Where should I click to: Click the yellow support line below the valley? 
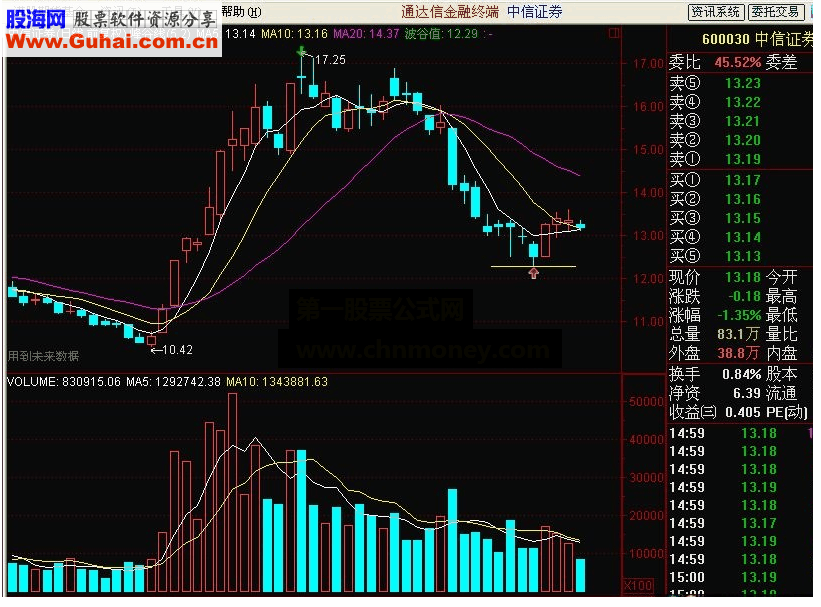click(534, 267)
